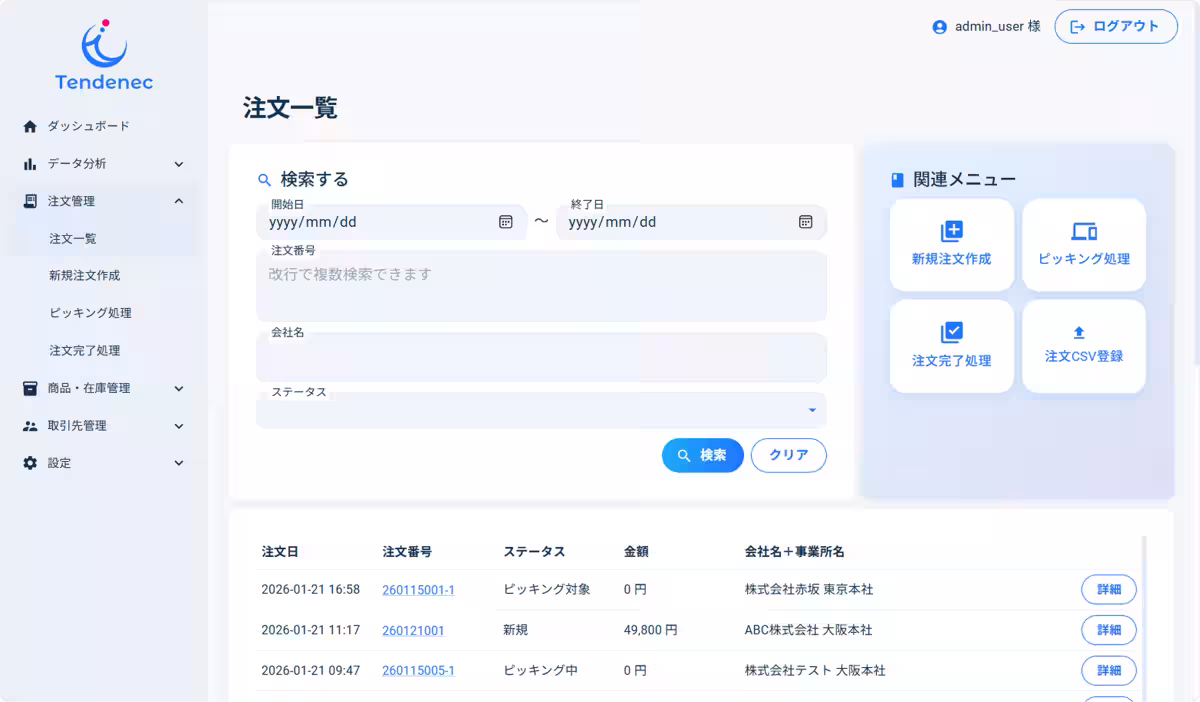Collapse the 注文管理 section
The width and height of the screenshot is (1200, 702).
(178, 200)
